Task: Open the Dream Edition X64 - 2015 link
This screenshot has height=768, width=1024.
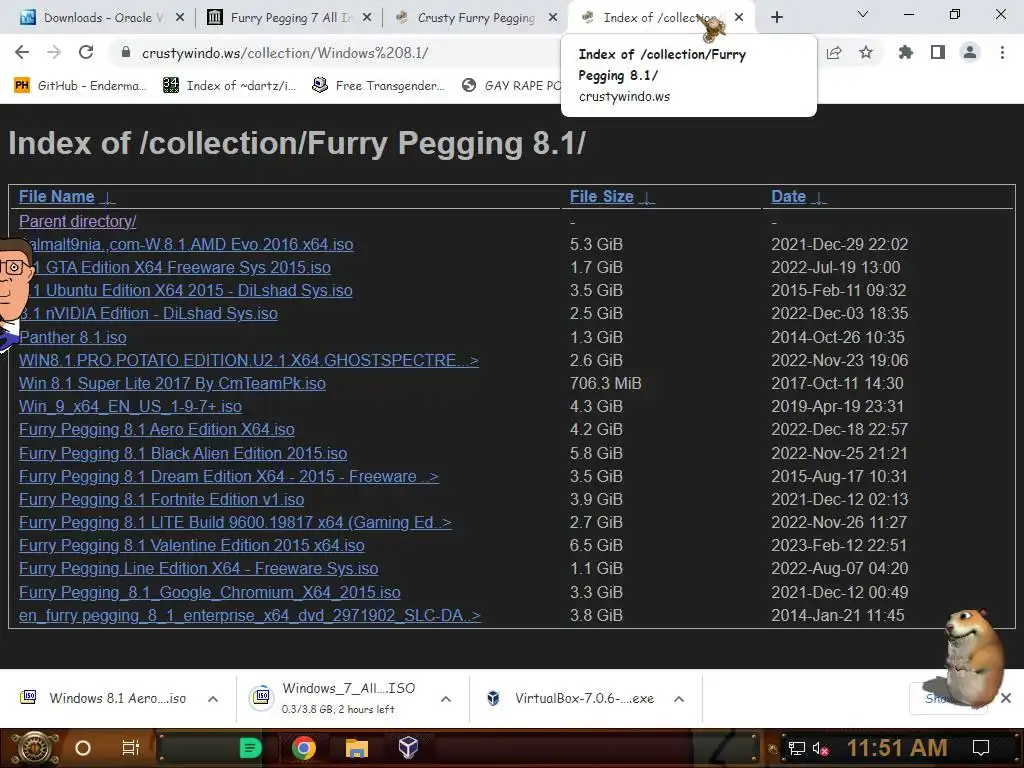Action: (229, 476)
